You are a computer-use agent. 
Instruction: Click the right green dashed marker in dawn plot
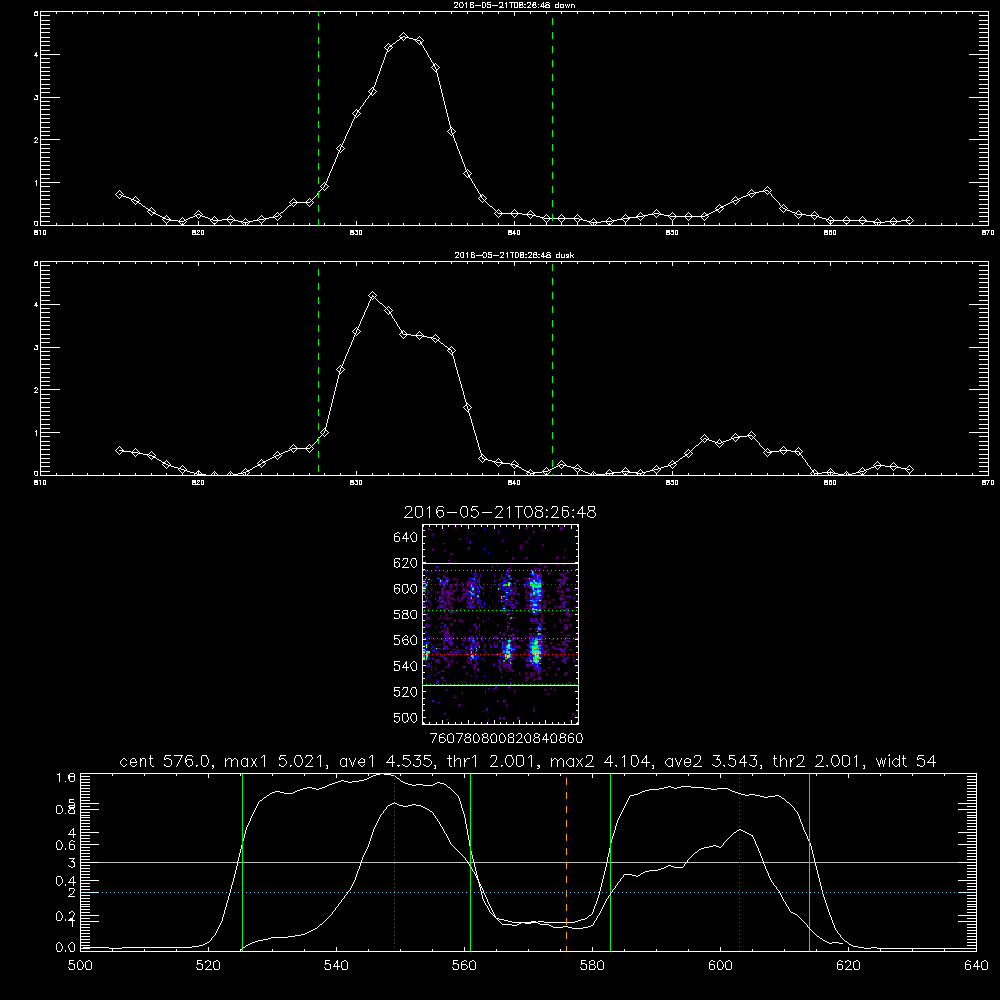pyautogui.click(x=552, y=119)
